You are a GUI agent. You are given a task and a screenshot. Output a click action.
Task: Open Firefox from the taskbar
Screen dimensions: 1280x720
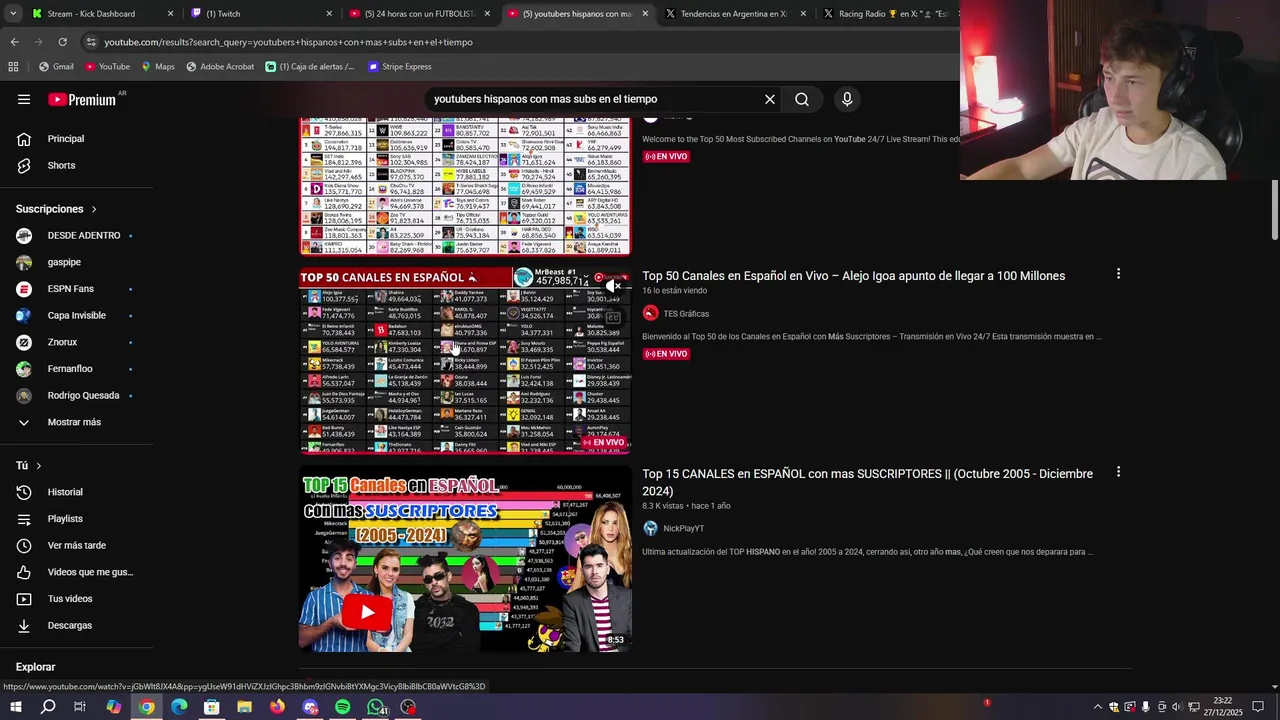coord(277,707)
